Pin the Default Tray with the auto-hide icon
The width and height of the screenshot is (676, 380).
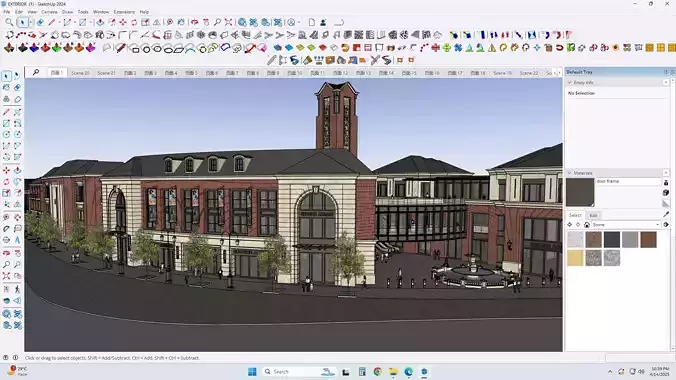[666, 72]
